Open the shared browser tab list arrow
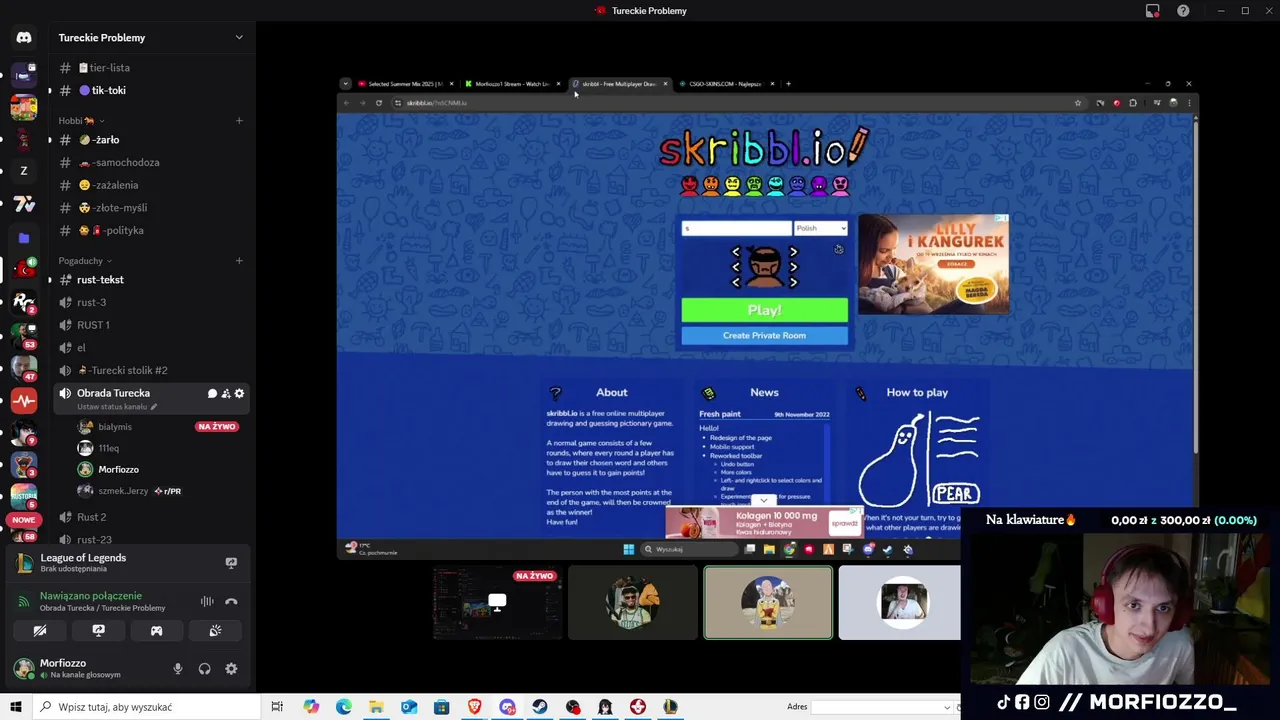The width and height of the screenshot is (1280, 720). point(345,84)
